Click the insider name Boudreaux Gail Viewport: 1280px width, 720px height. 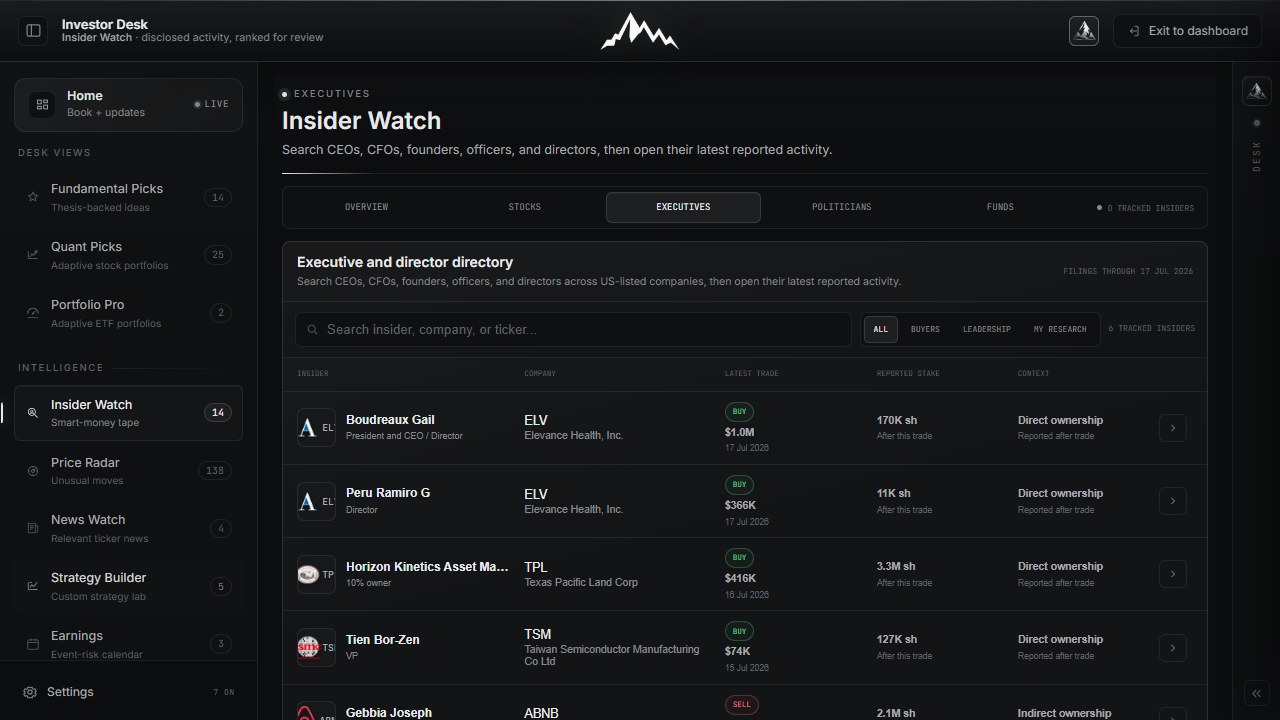(x=390, y=420)
